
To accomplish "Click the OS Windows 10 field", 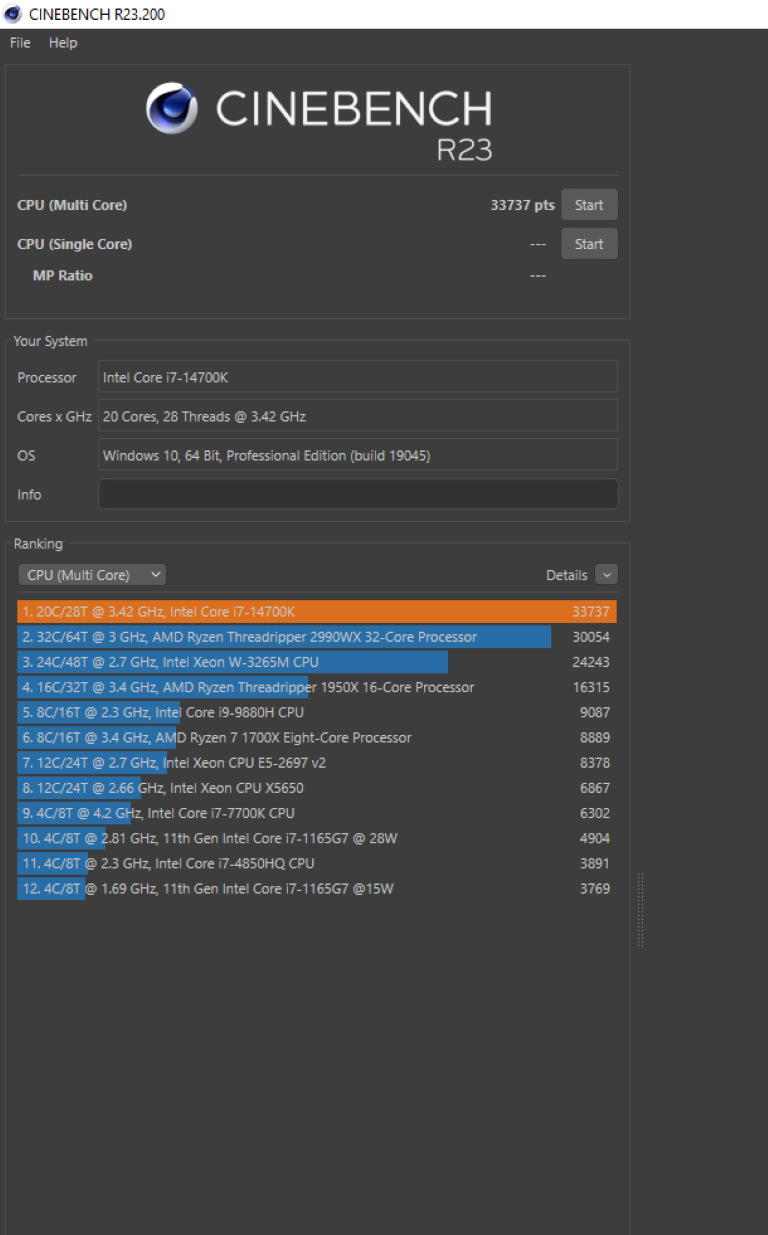I will 358,455.
